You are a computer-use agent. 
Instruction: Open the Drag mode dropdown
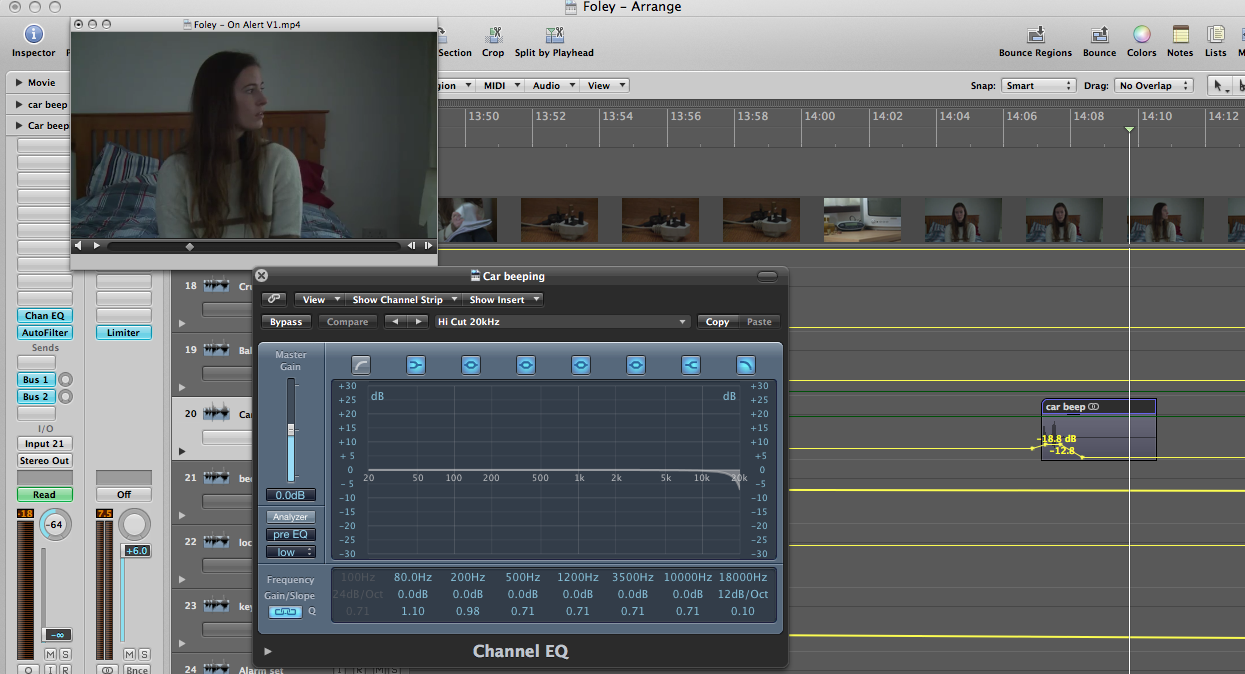click(x=1154, y=86)
